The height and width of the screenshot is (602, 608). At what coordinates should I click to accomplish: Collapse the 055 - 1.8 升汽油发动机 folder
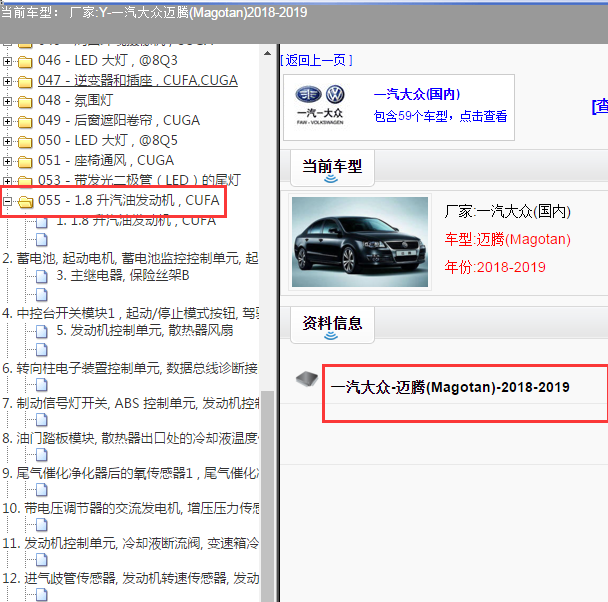(7, 201)
